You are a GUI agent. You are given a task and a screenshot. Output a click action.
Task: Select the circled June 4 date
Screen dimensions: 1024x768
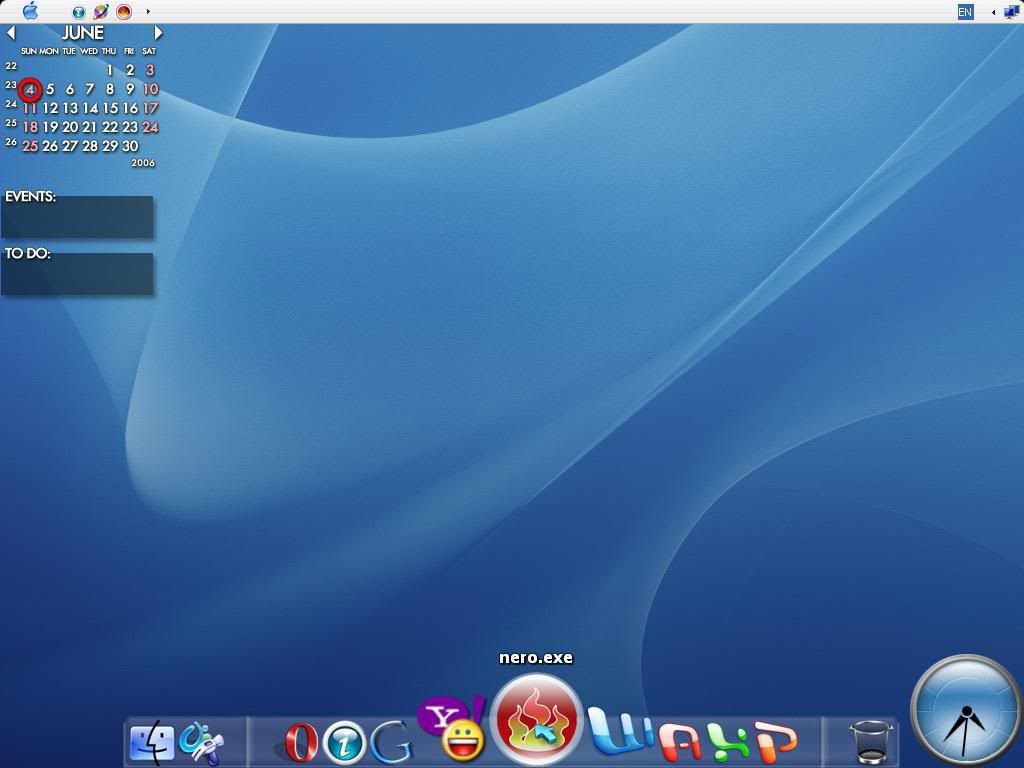31,90
